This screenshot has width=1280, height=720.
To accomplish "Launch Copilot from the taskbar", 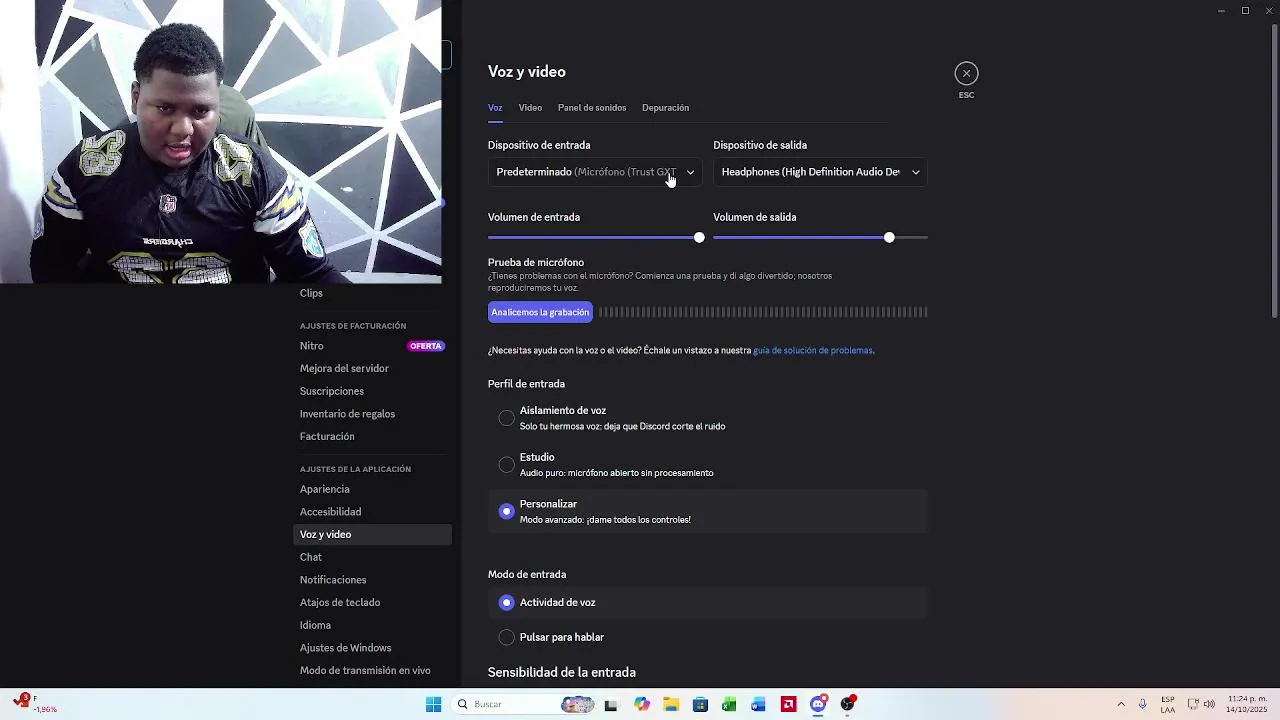I will tap(642, 705).
